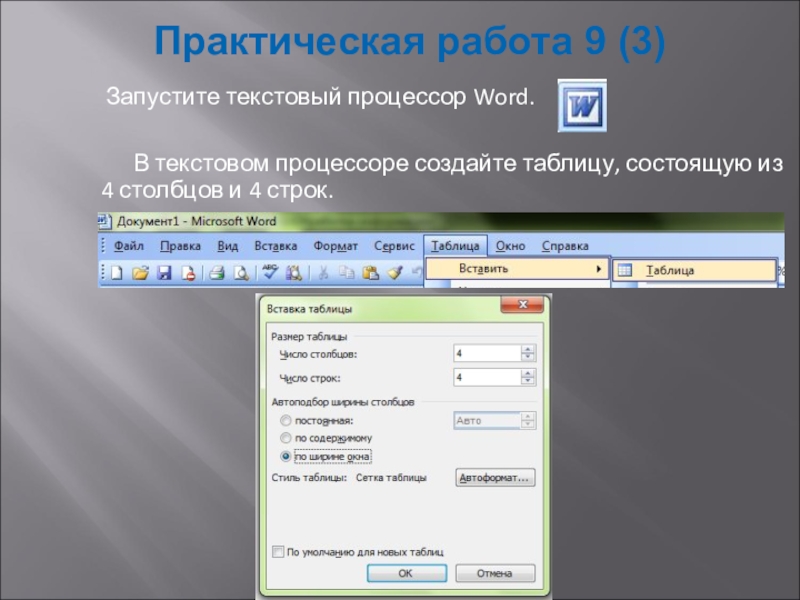Decrease Число столбцов with the down arrow
800x600 pixels.
click(x=528, y=357)
